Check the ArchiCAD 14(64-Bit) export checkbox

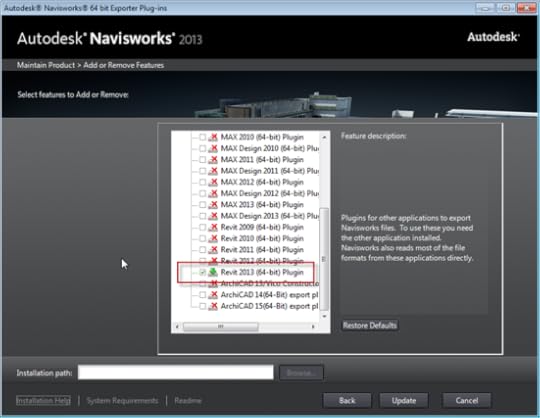[202, 295]
